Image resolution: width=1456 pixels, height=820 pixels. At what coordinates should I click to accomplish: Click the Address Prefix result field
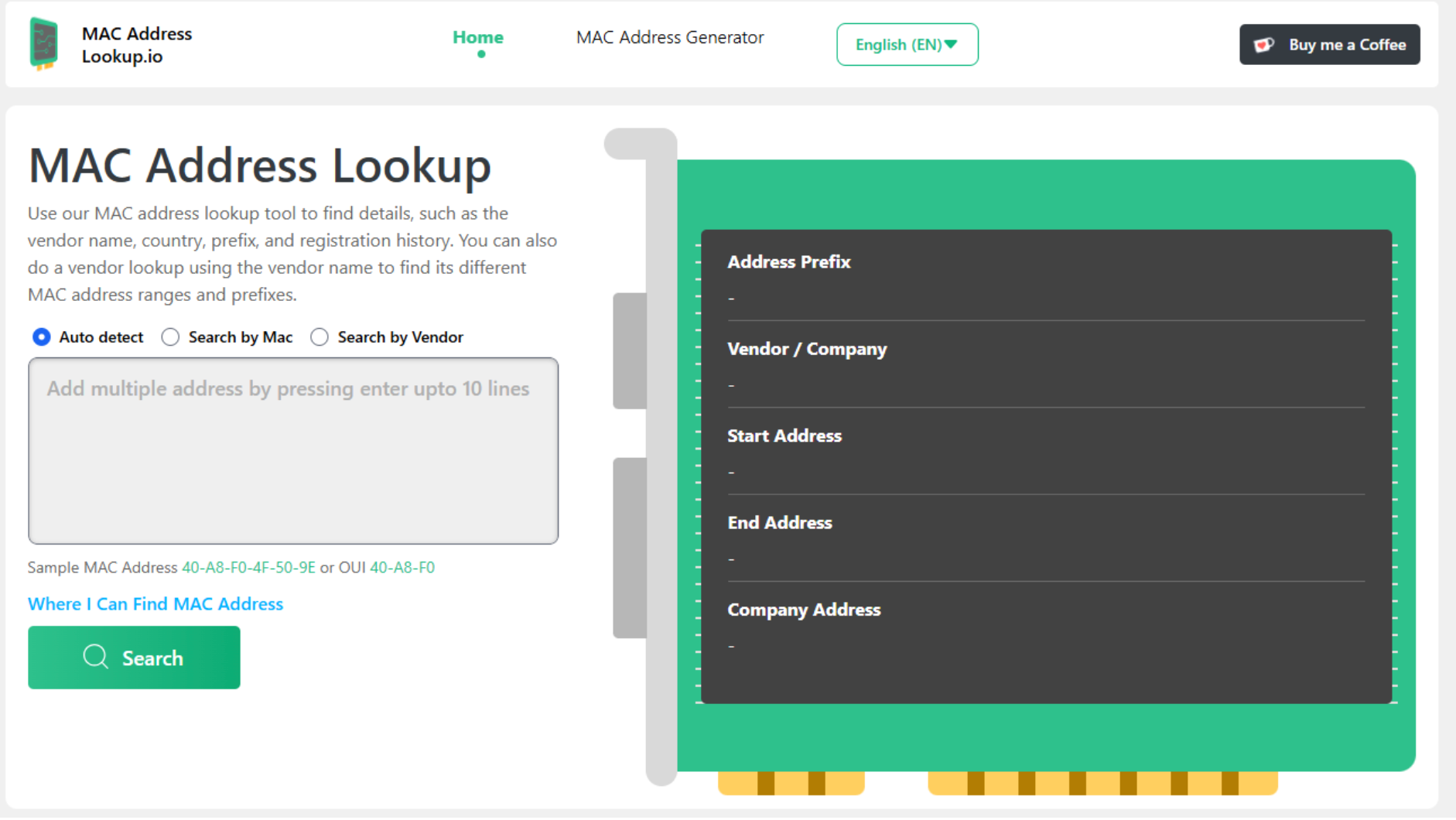click(1044, 279)
